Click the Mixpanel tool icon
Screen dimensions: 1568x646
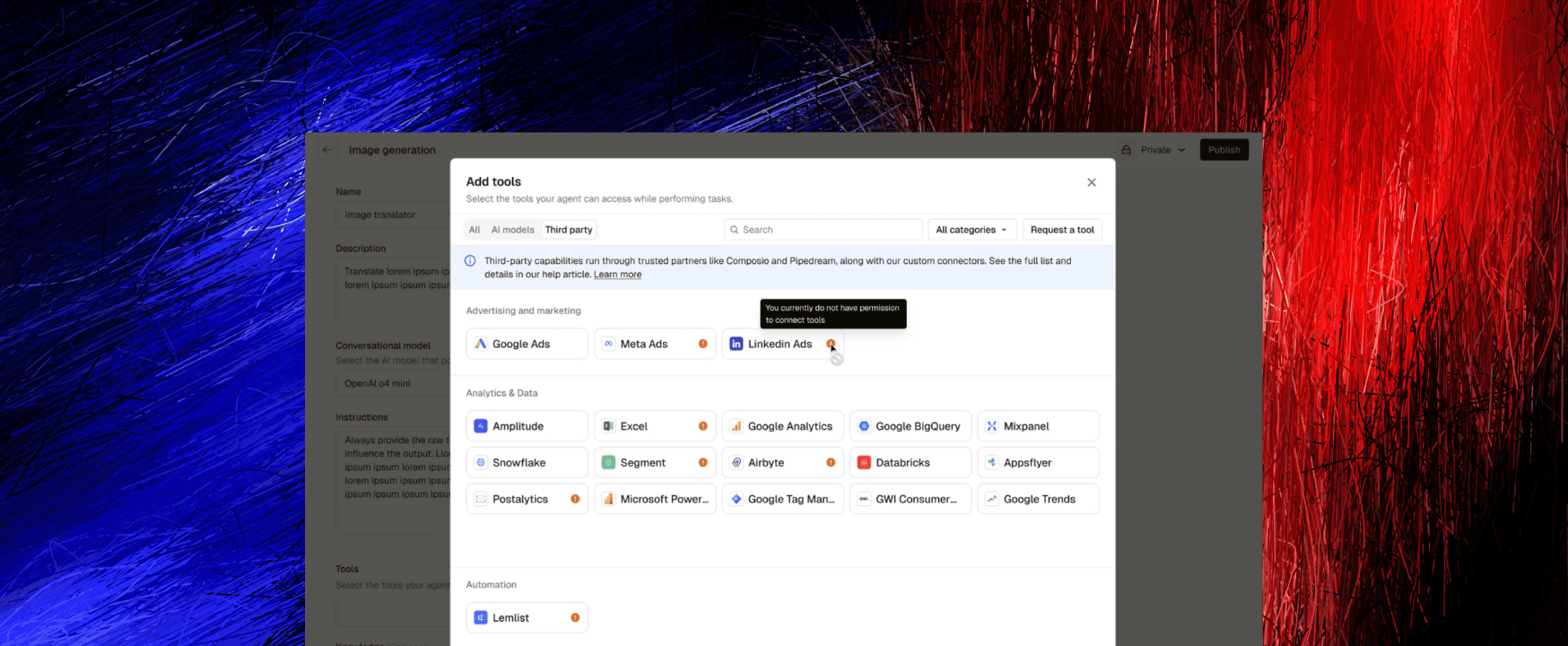coord(992,426)
